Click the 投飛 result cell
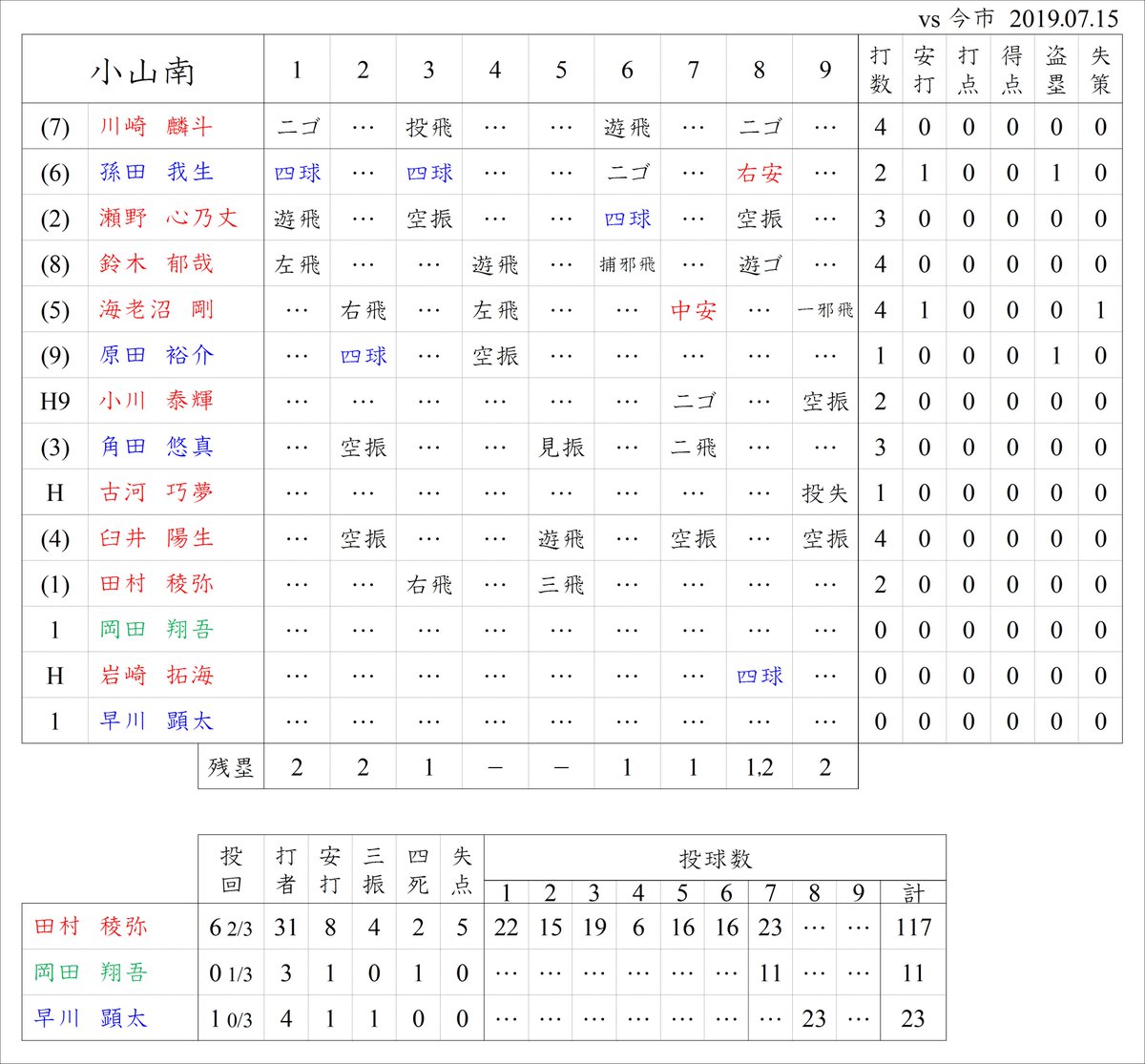 tap(428, 127)
